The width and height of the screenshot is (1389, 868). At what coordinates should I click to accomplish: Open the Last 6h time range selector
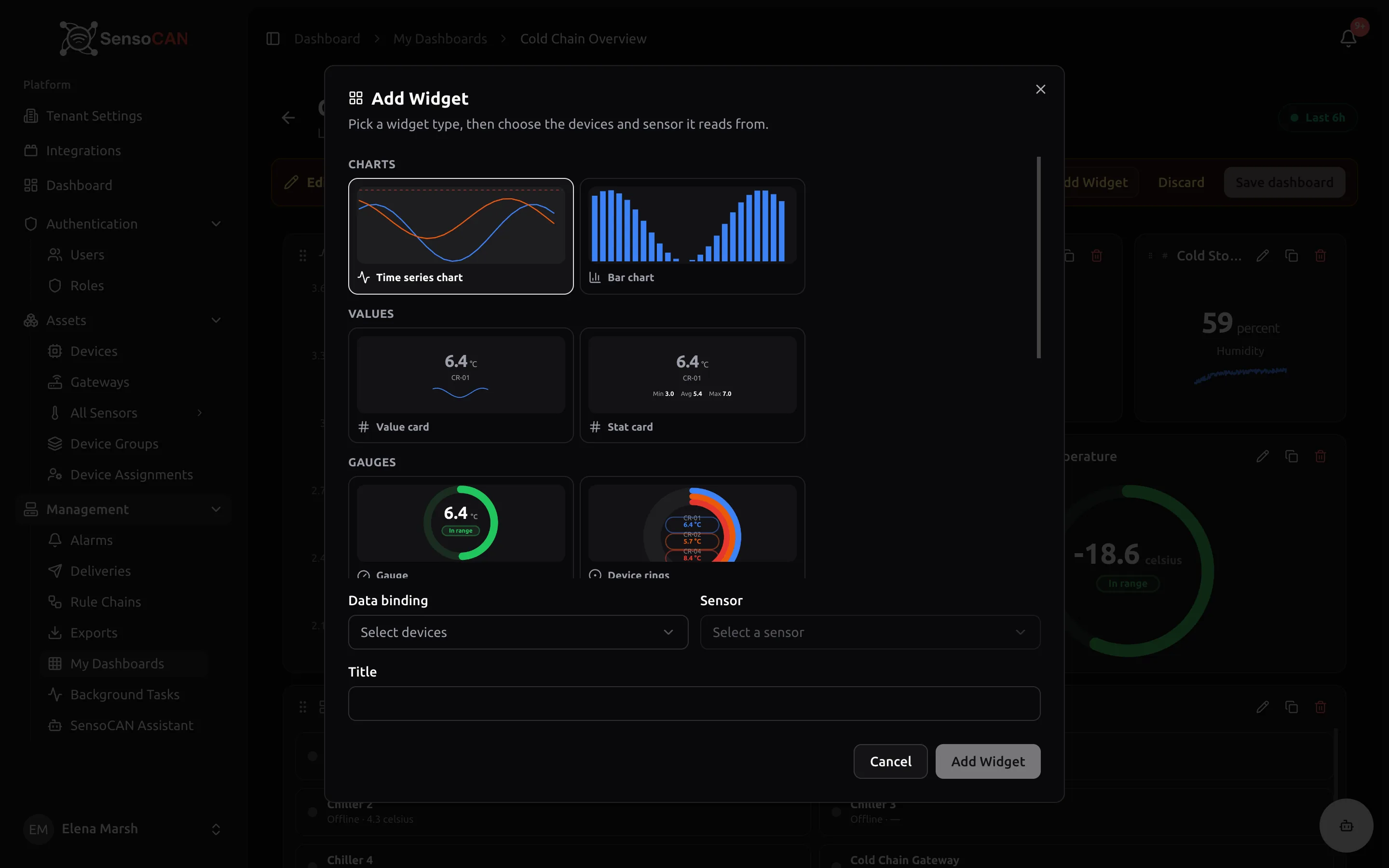point(1317,118)
